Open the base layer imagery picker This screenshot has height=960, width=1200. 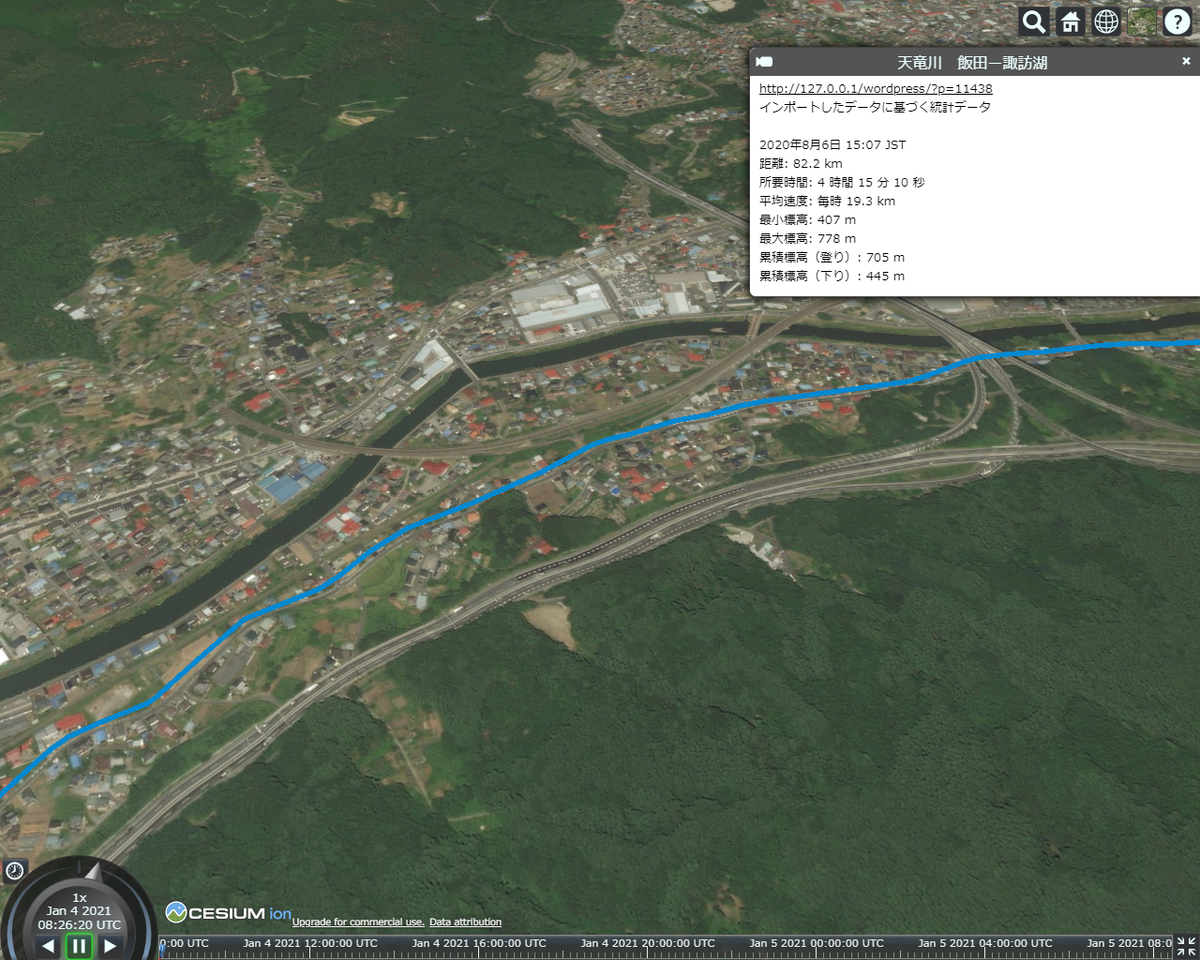click(x=1142, y=21)
